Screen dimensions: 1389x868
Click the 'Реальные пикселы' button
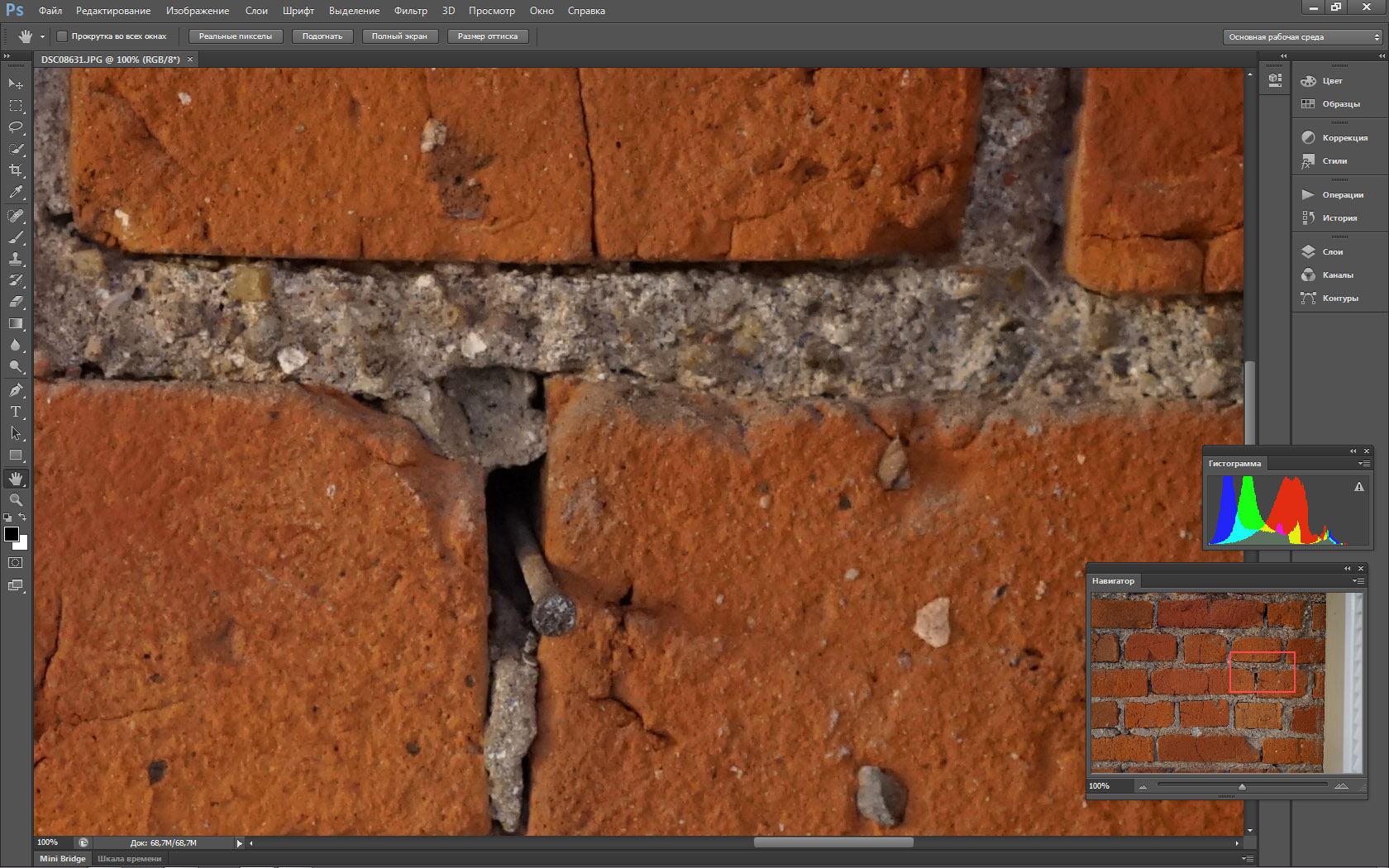click(236, 36)
